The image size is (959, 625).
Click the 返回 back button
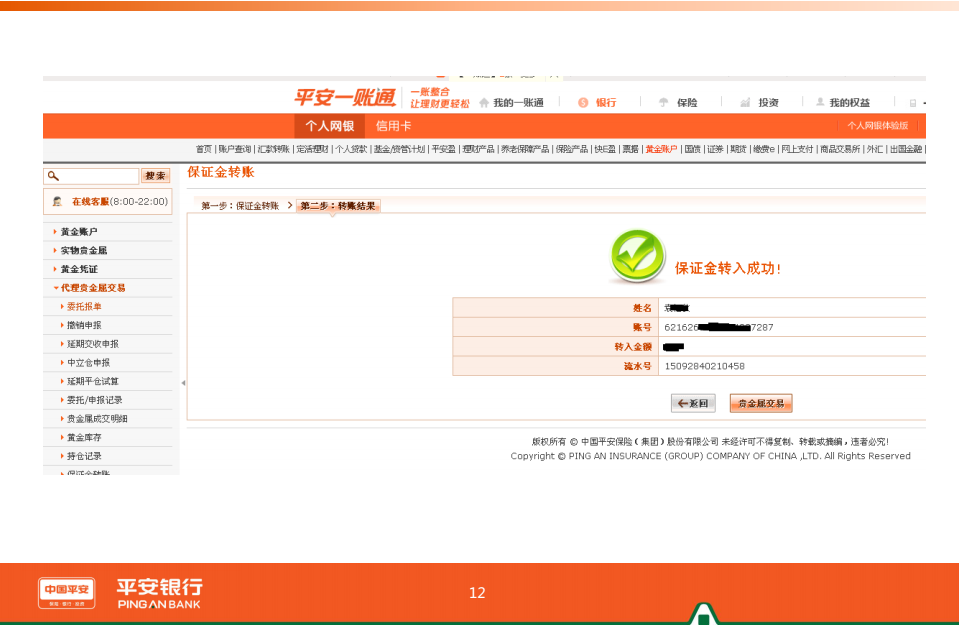pos(693,404)
